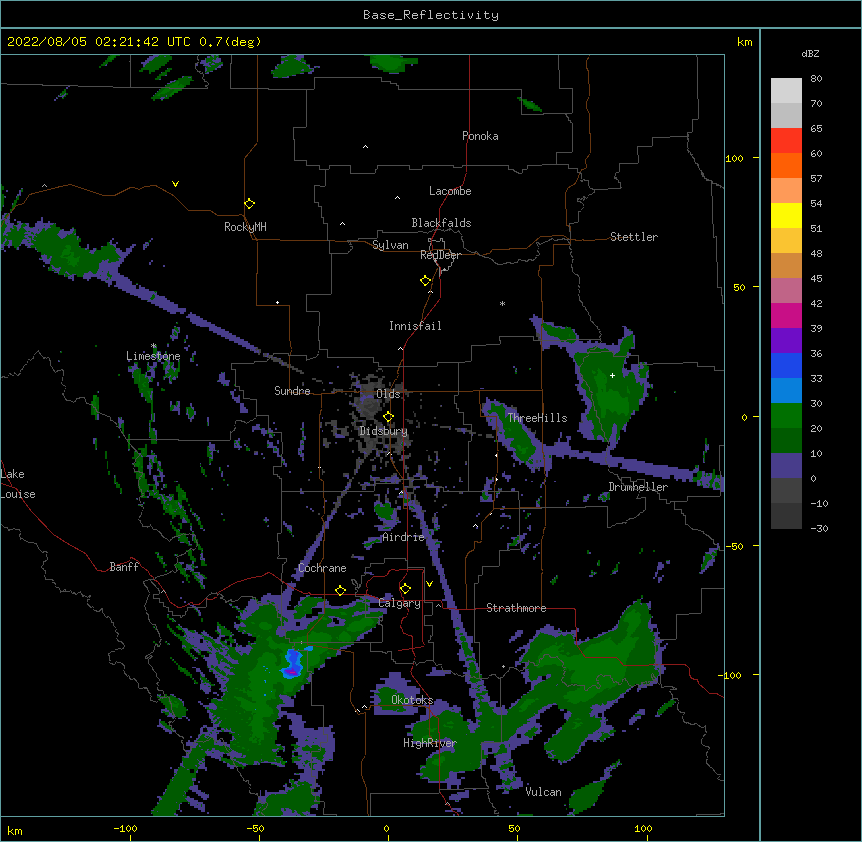Viewport: 862px width, 842px height.
Task: Click the white asterisk above Limestone label
Action: [x=154, y=346]
